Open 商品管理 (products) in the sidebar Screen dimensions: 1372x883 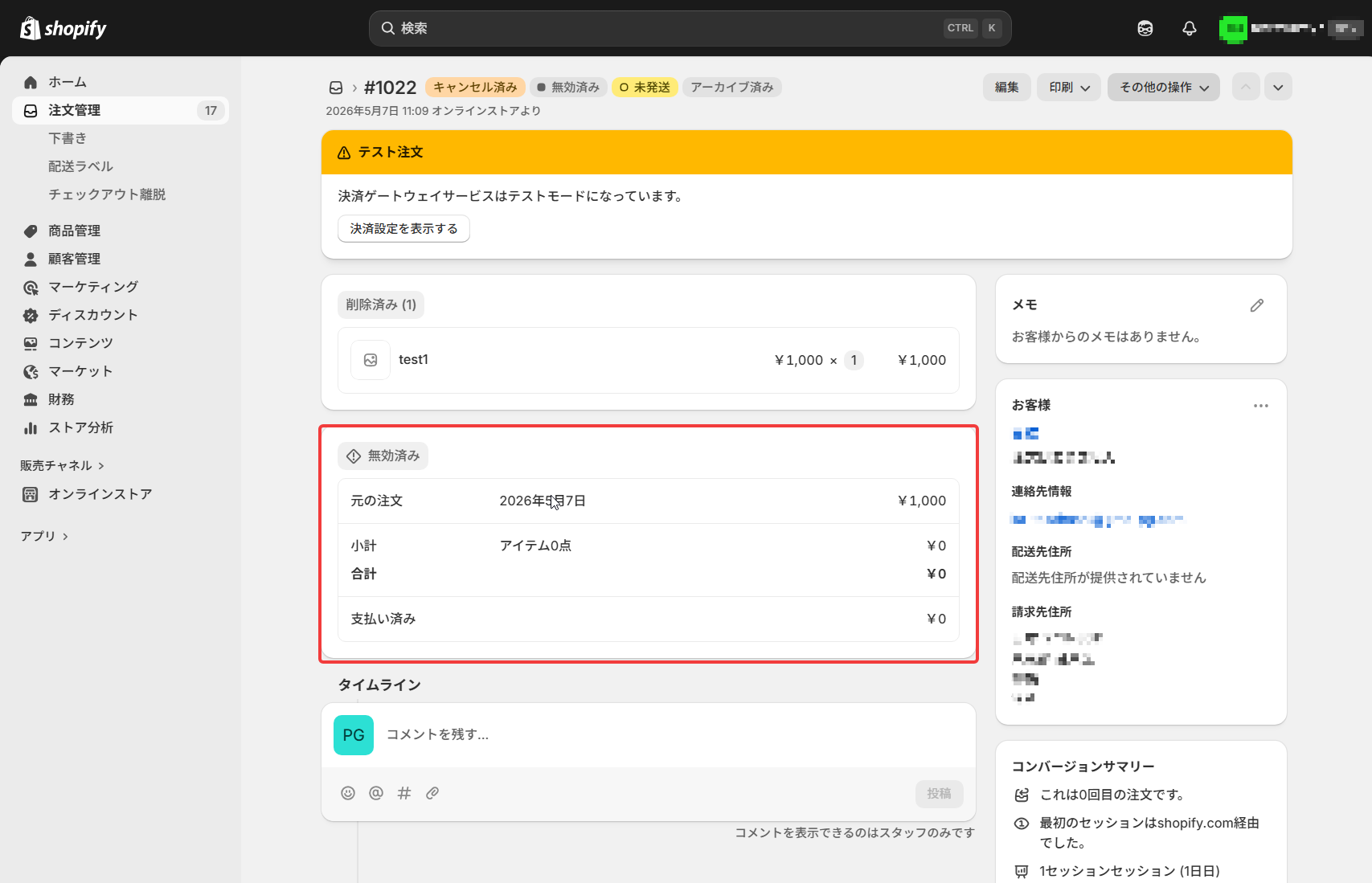click(121, 231)
